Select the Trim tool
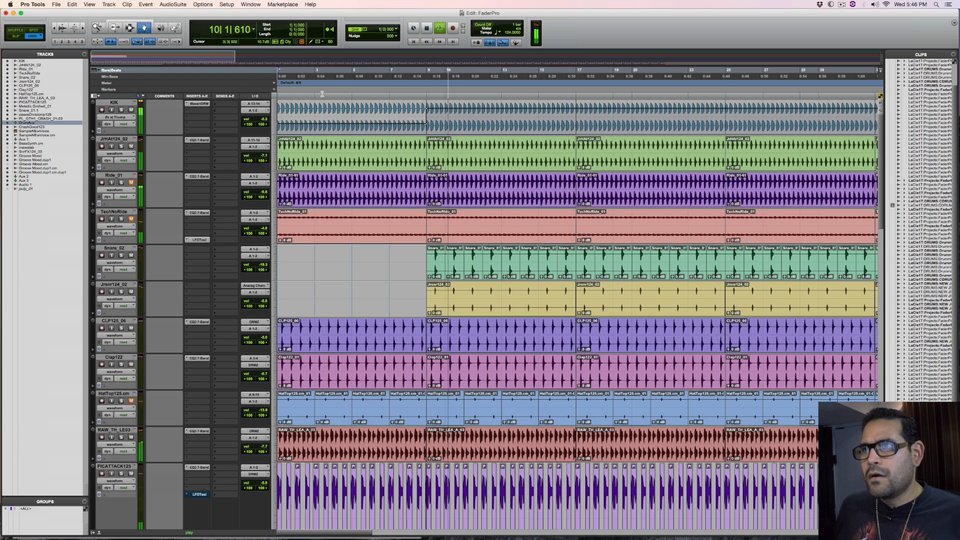The height and width of the screenshot is (540, 960). [114, 28]
